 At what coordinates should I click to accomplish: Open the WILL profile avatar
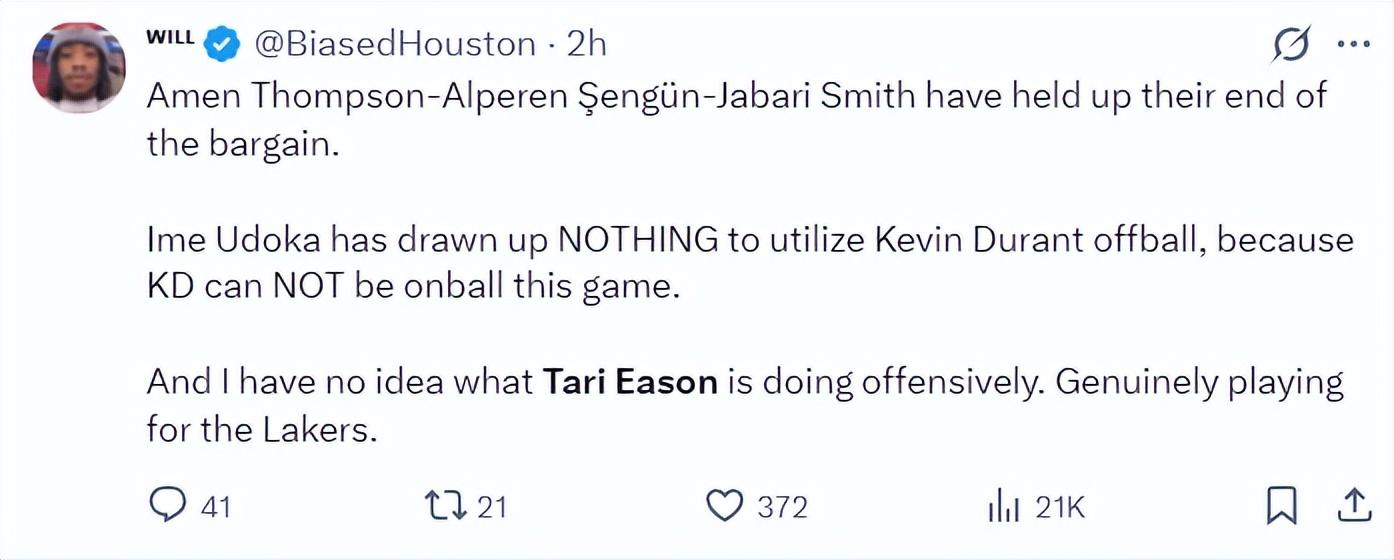79,67
